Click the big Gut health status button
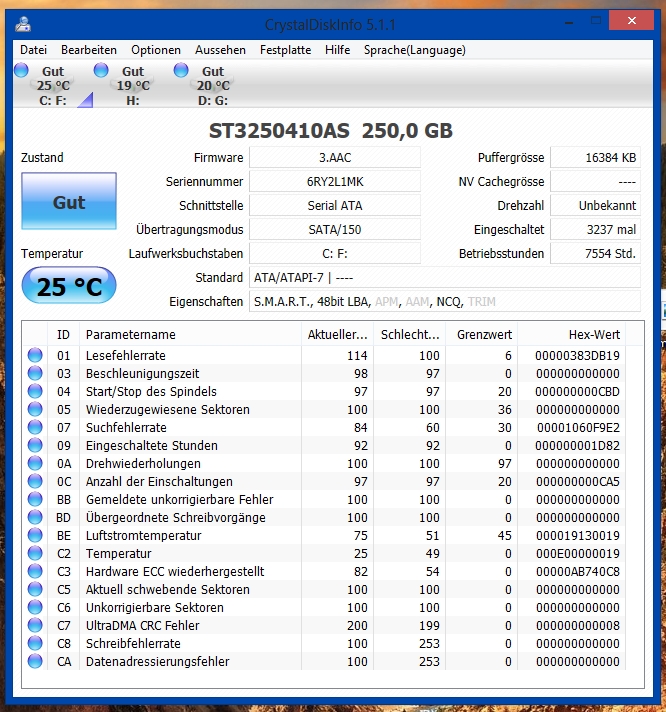Viewport: 666px width, 712px height. pyautogui.click(x=69, y=201)
